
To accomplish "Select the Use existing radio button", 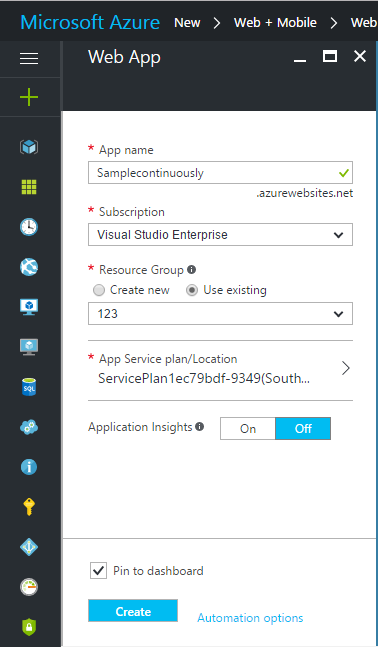I will pos(192,290).
